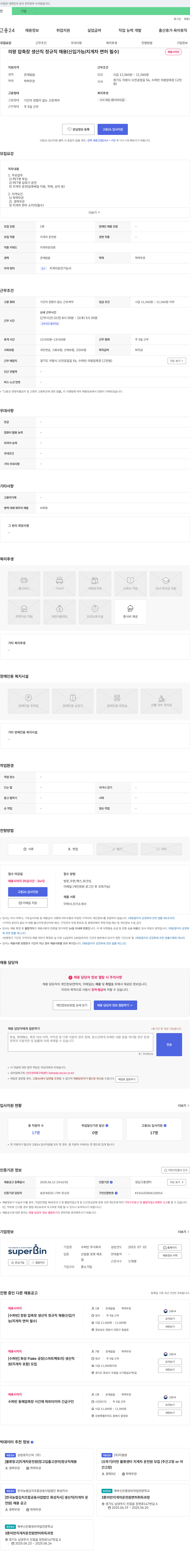Open 지도 보기 for 근무 예정지
190x1568 pixels.
pos(177,361)
